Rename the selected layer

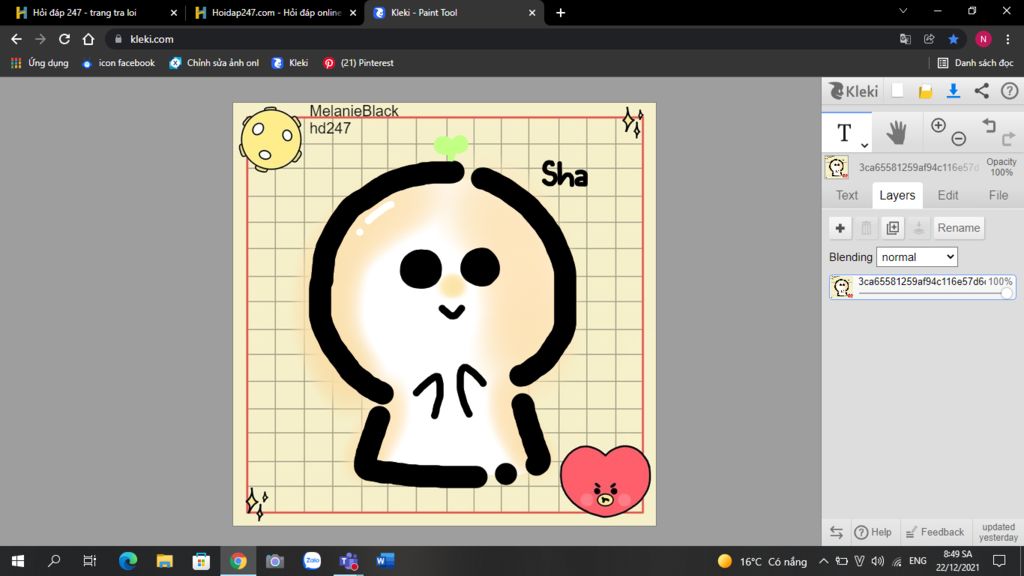[x=959, y=228]
